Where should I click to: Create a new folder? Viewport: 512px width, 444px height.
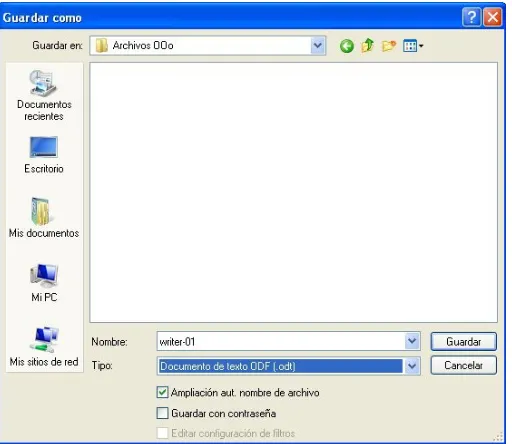pos(389,46)
